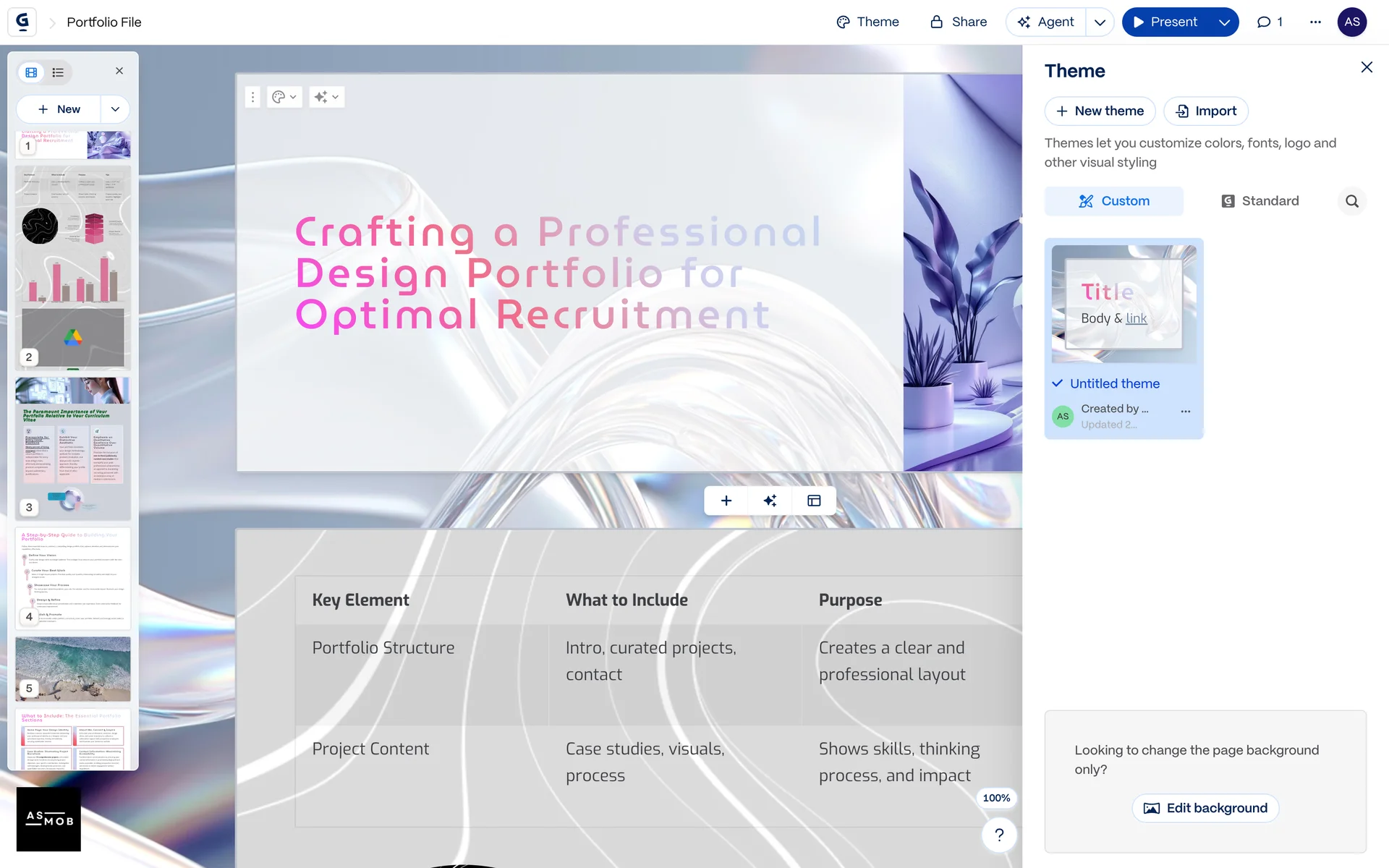The image size is (1389, 868).
Task: Select slide 5 beach thumbnail
Action: click(73, 668)
